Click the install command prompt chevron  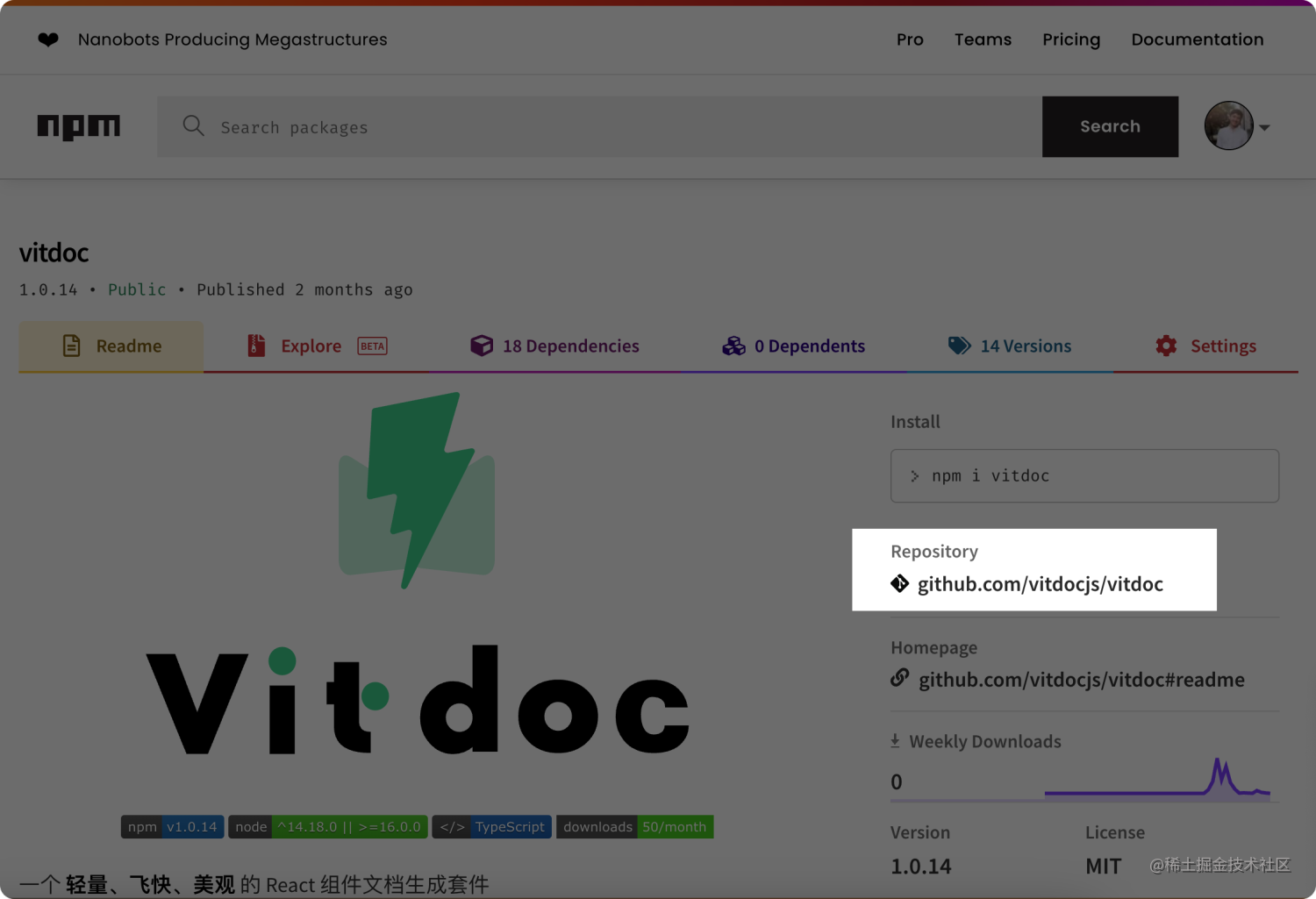click(x=914, y=476)
